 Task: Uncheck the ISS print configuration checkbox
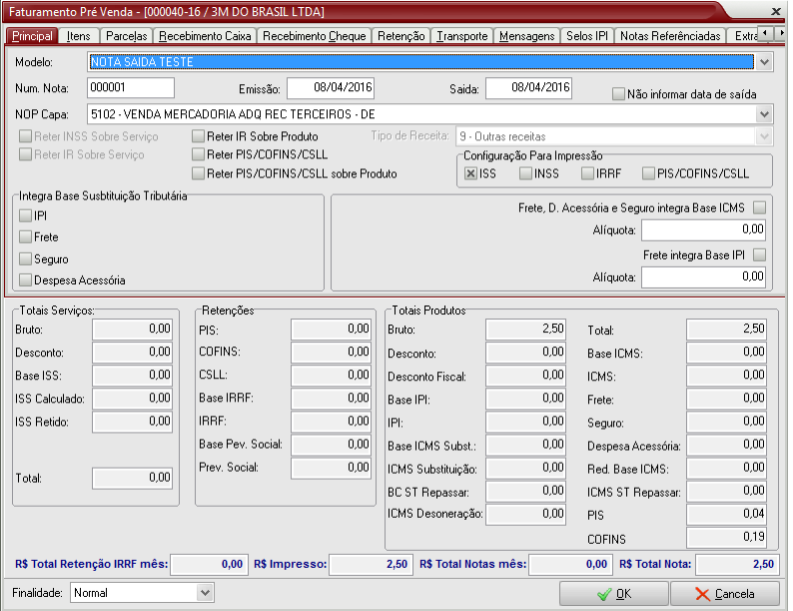[x=471, y=174]
